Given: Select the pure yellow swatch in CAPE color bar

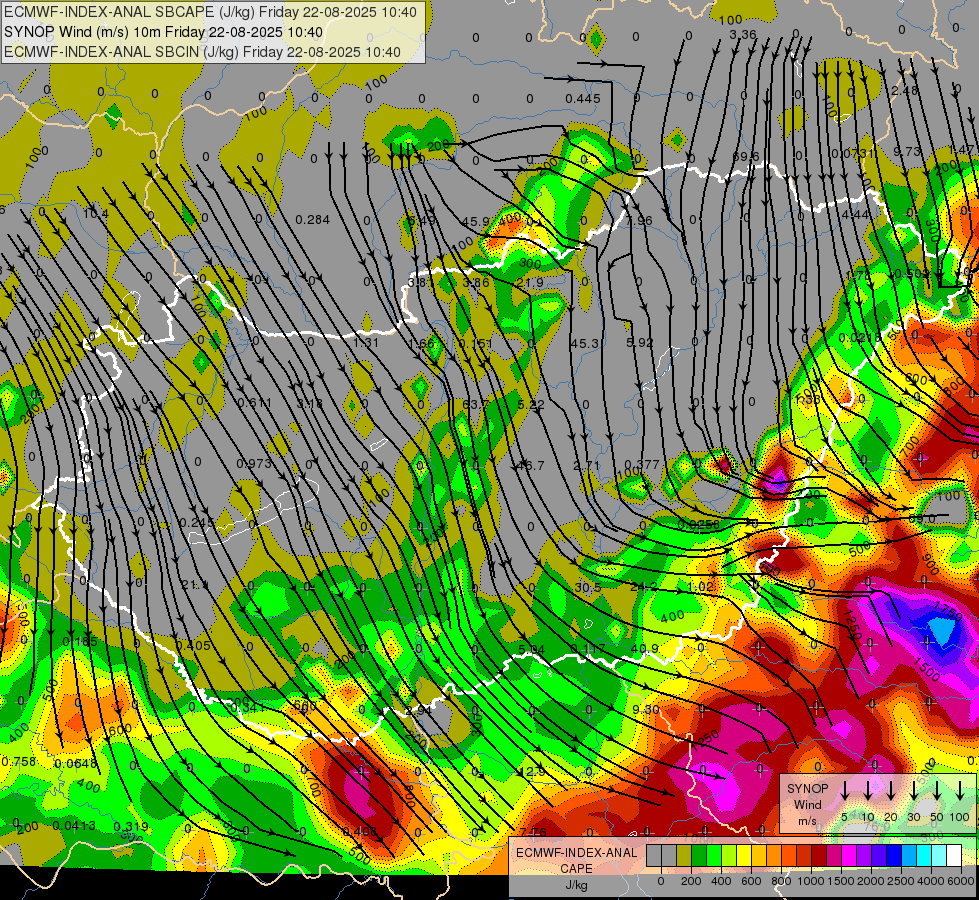Looking at the screenshot, I should [744, 856].
